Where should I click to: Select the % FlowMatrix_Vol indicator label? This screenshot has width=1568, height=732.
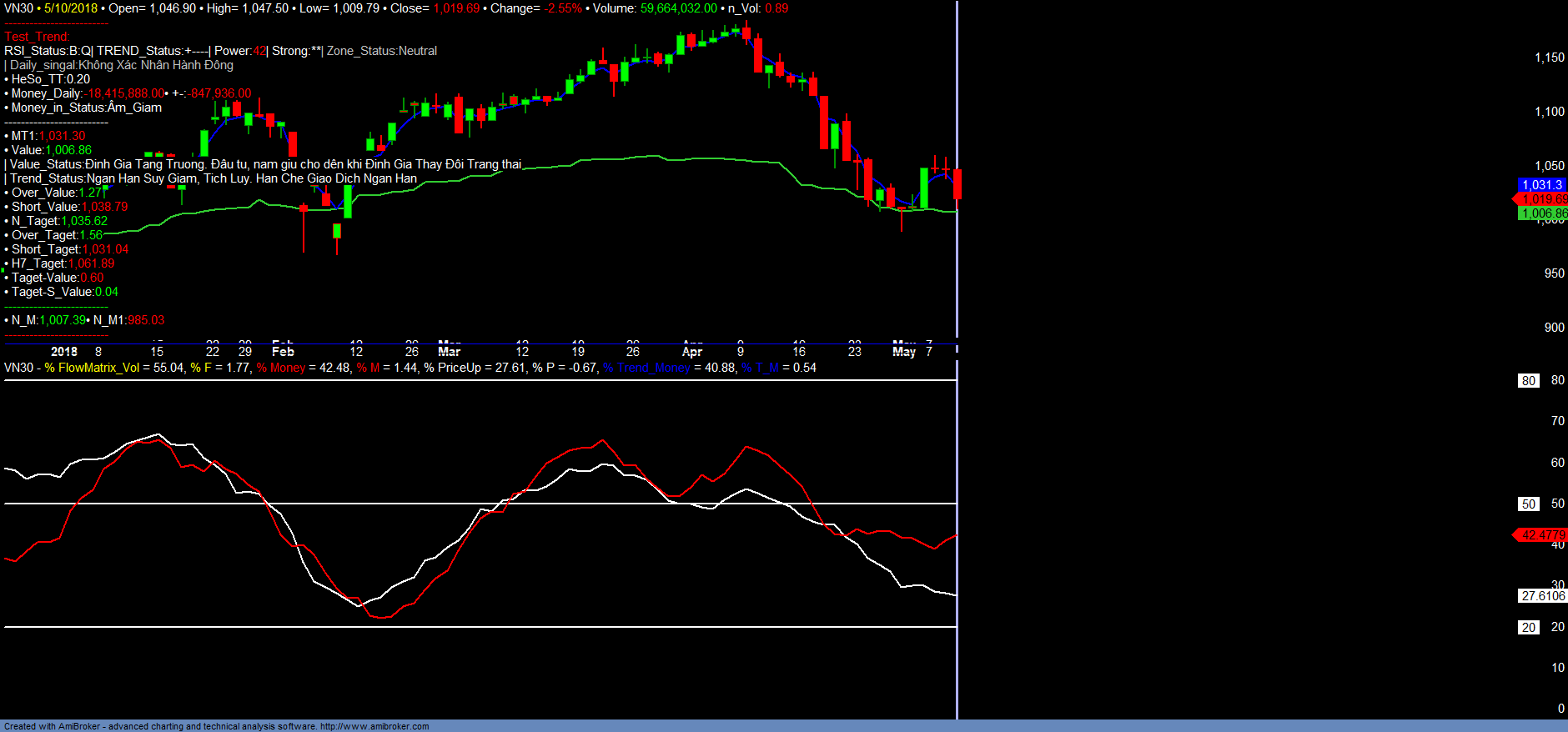point(92,368)
